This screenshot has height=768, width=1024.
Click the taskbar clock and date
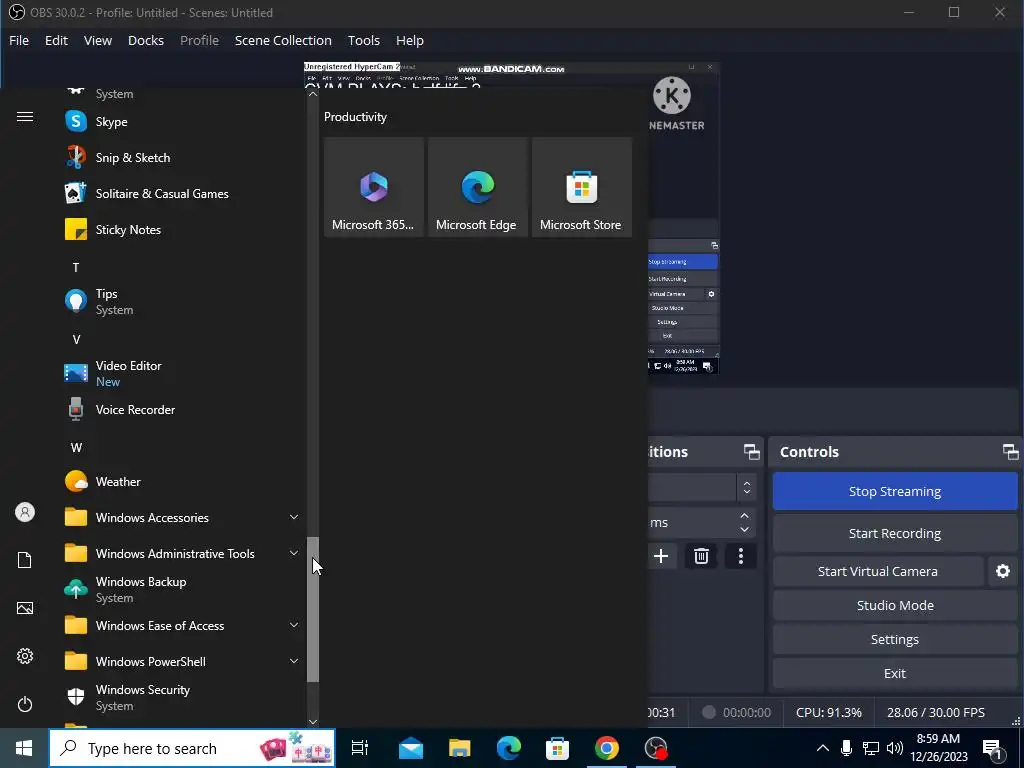[938, 748]
